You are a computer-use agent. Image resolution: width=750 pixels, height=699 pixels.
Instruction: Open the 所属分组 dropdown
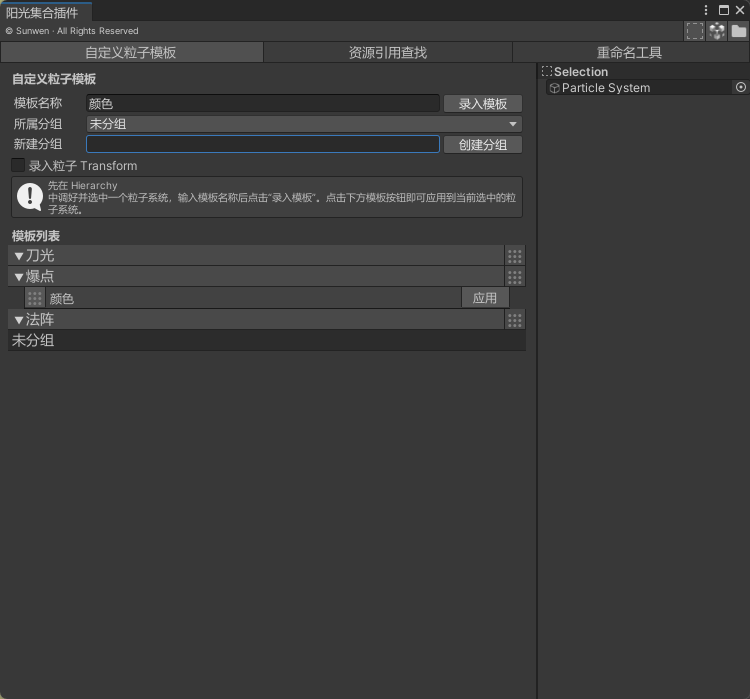click(304, 124)
